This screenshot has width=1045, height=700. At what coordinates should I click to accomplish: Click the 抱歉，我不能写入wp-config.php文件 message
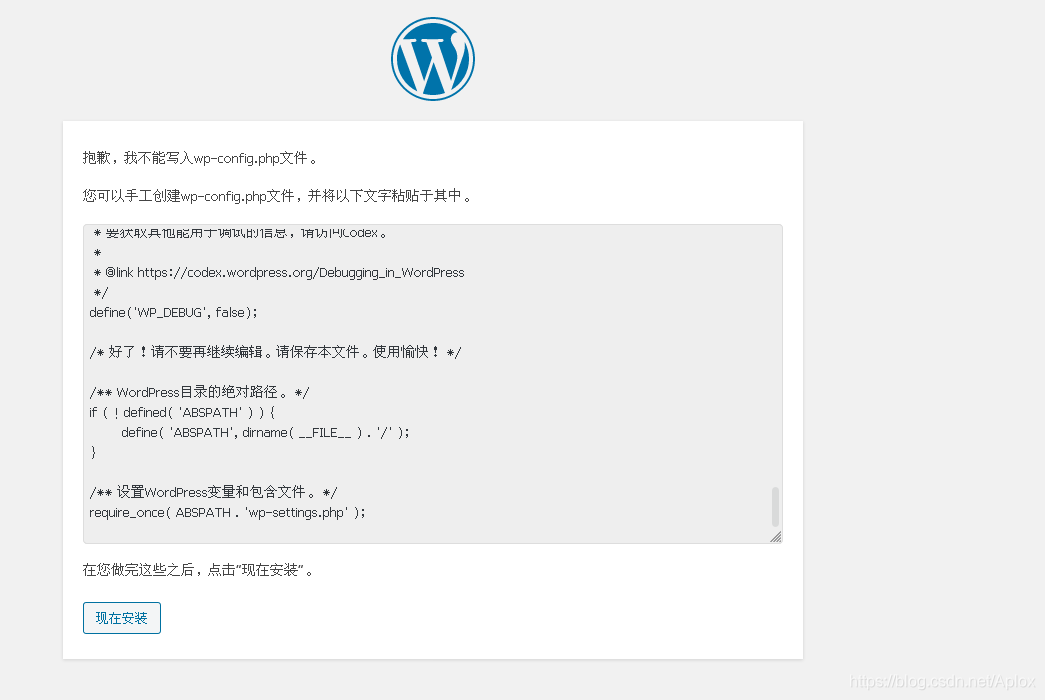200,158
